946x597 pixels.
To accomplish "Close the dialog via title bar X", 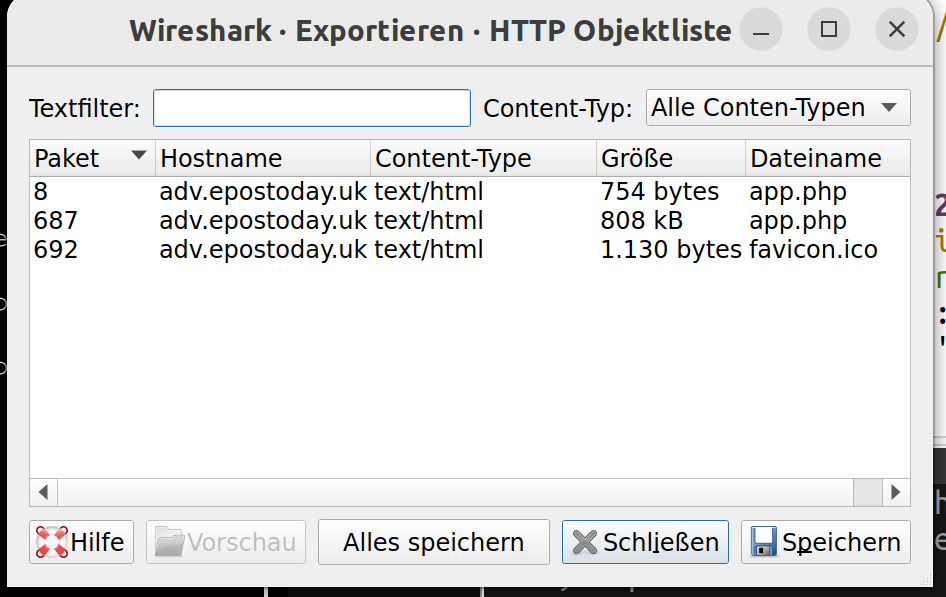I will [896, 30].
